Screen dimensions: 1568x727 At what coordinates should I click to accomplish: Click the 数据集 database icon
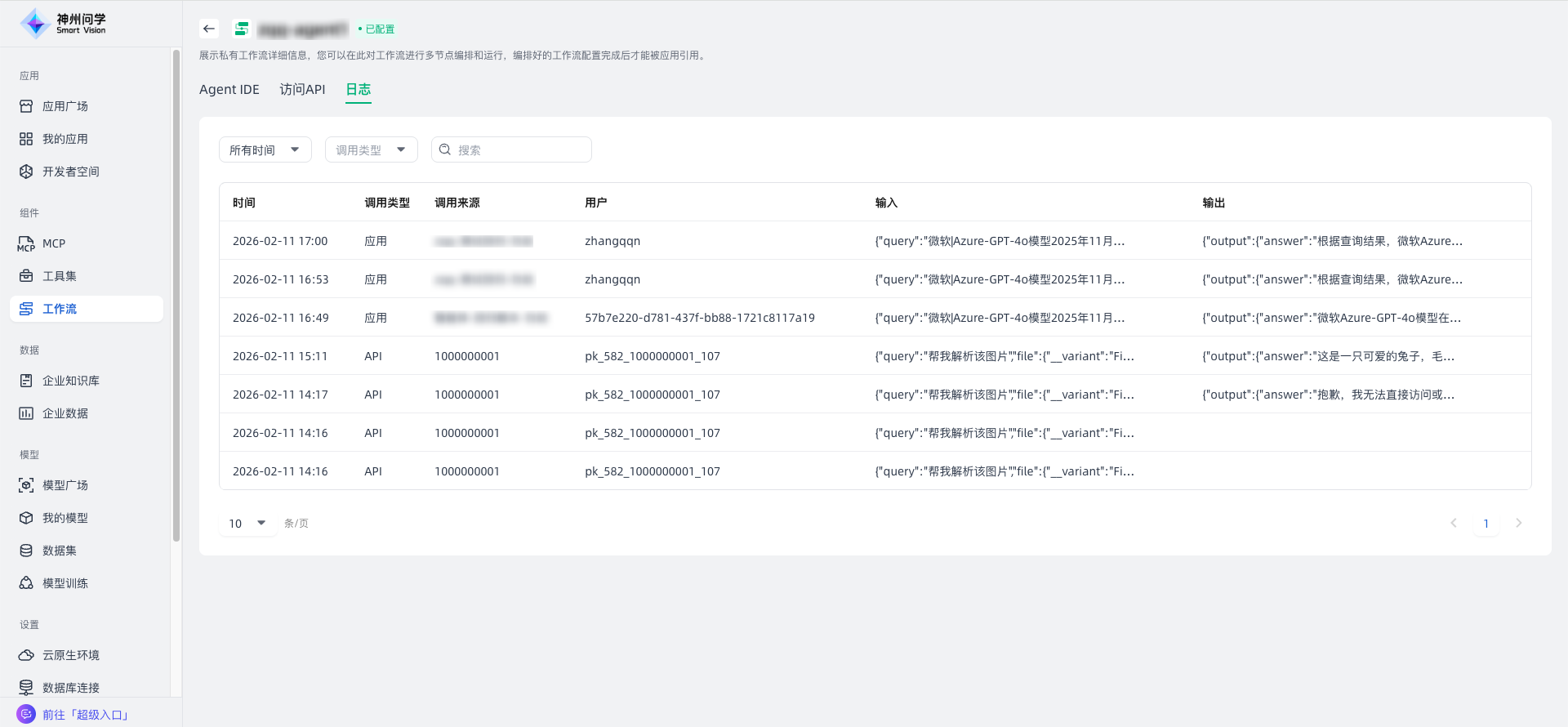26,551
